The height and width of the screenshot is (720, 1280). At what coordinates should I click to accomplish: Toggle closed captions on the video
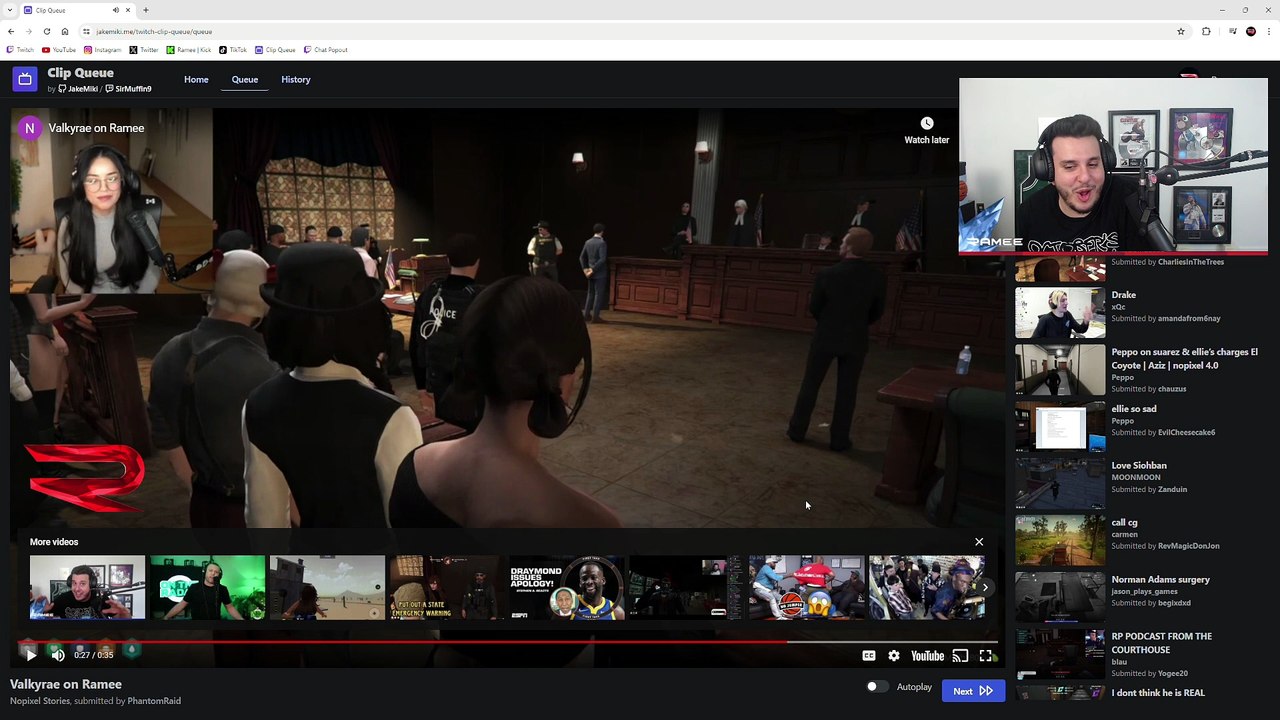(869, 656)
